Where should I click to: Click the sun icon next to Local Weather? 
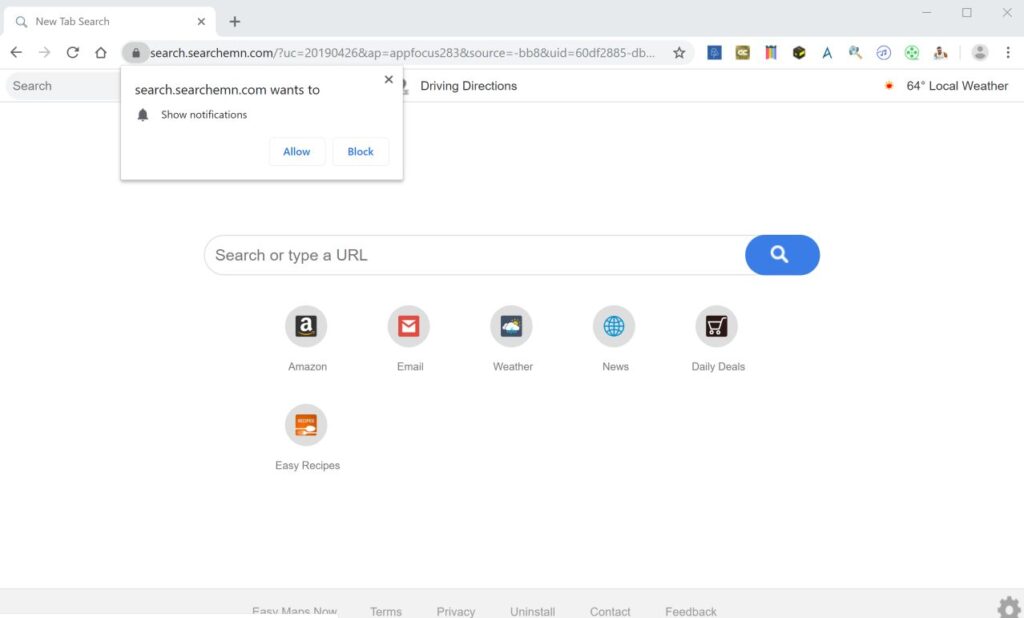[888, 86]
